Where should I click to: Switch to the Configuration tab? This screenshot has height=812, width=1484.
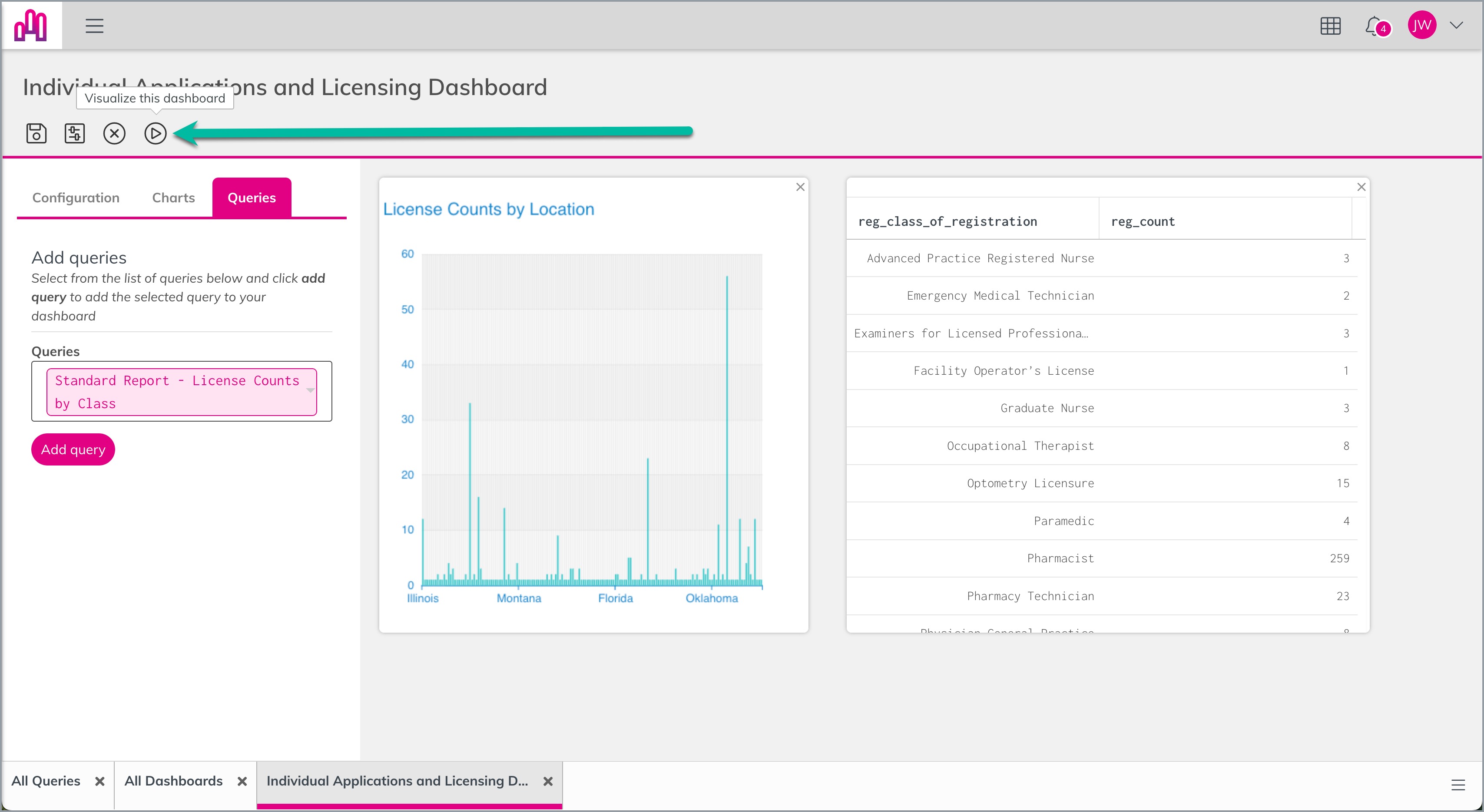coord(76,198)
